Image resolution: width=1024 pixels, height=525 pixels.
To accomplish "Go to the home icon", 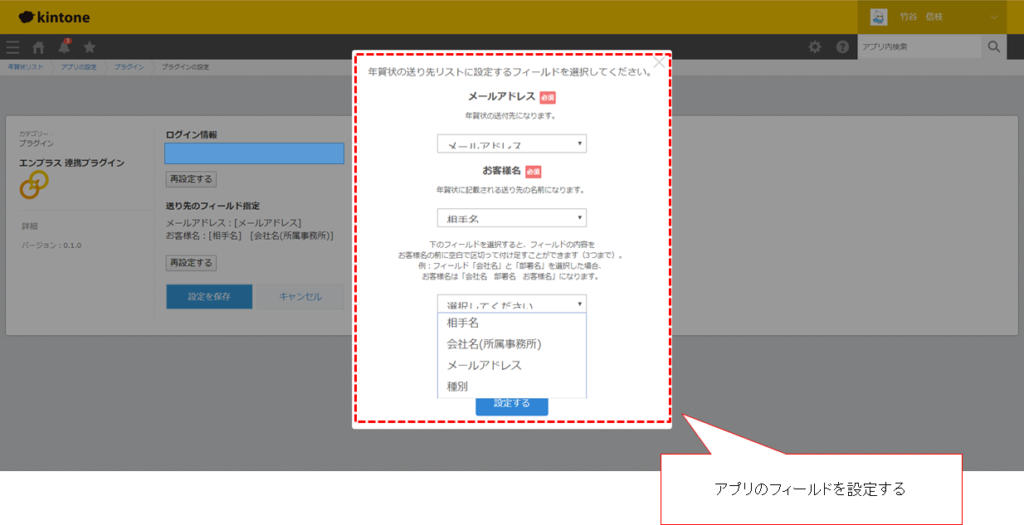I will click(39, 47).
